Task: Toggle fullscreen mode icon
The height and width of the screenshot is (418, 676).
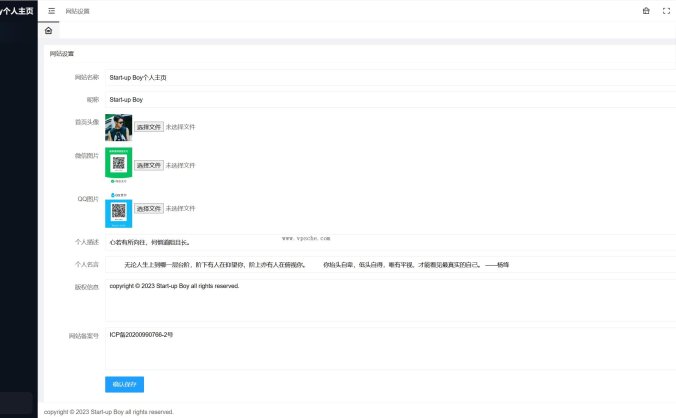Action: coord(666,11)
